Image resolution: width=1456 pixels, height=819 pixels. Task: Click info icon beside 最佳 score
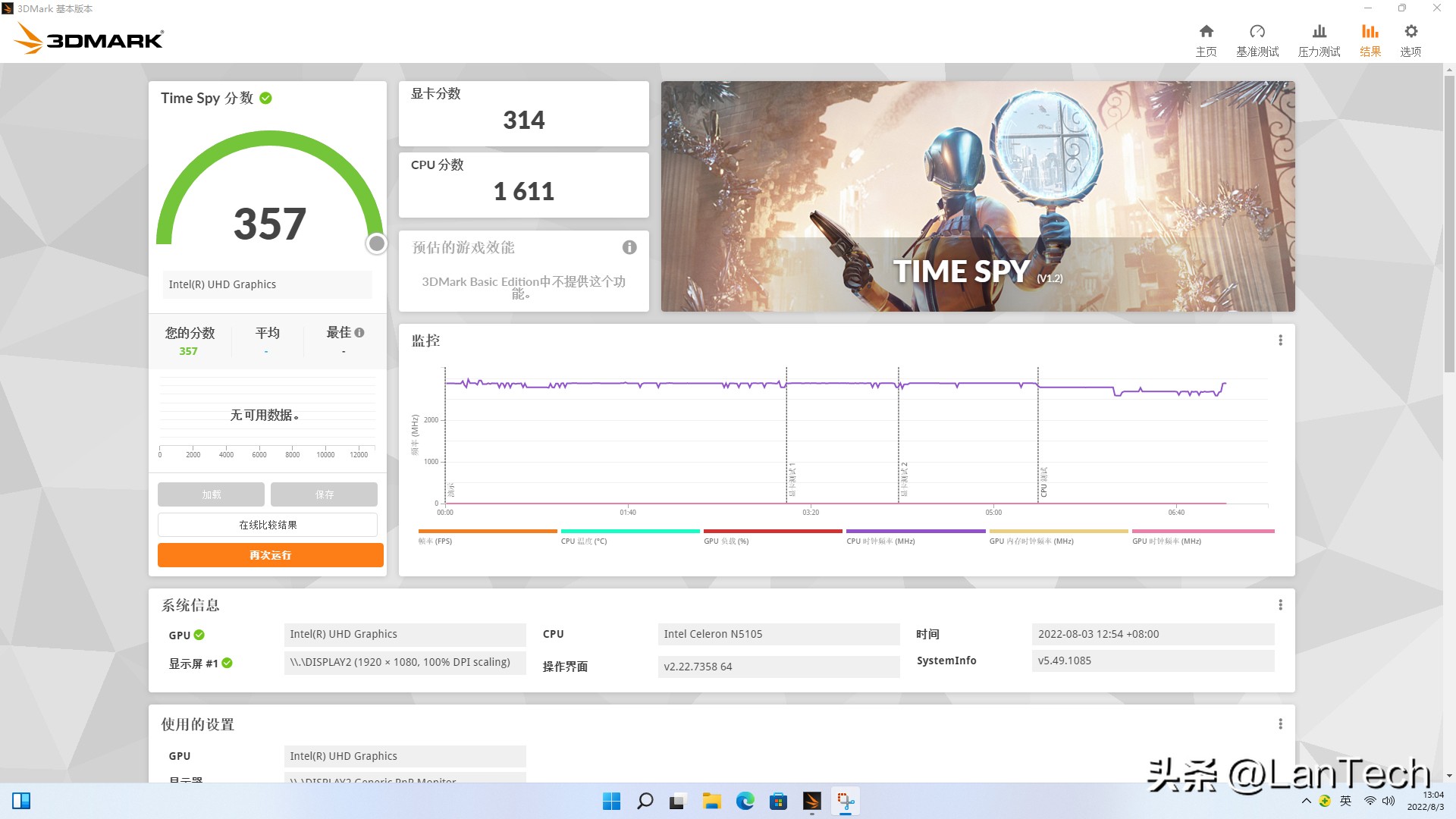pos(359,332)
